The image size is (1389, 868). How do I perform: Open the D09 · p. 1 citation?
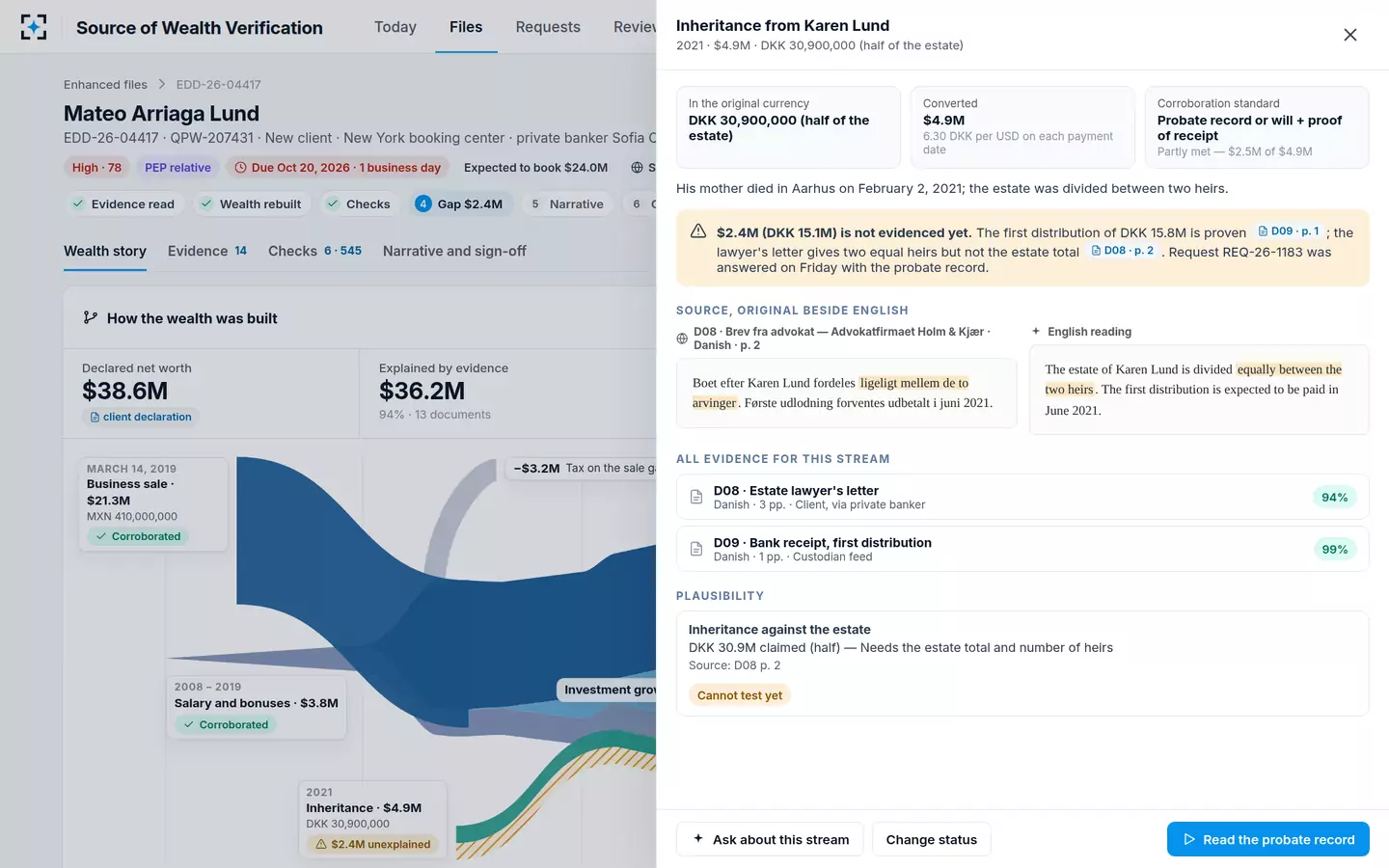(1289, 231)
